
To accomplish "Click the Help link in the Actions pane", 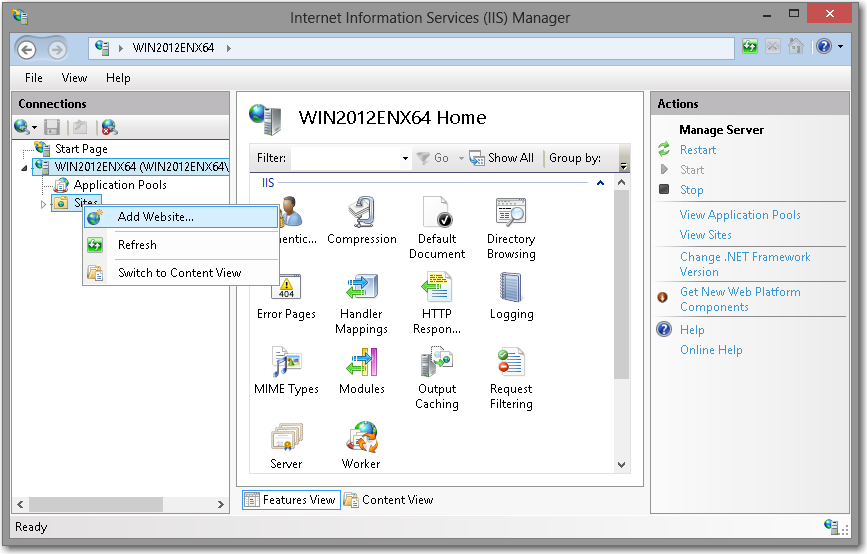I will [x=692, y=330].
